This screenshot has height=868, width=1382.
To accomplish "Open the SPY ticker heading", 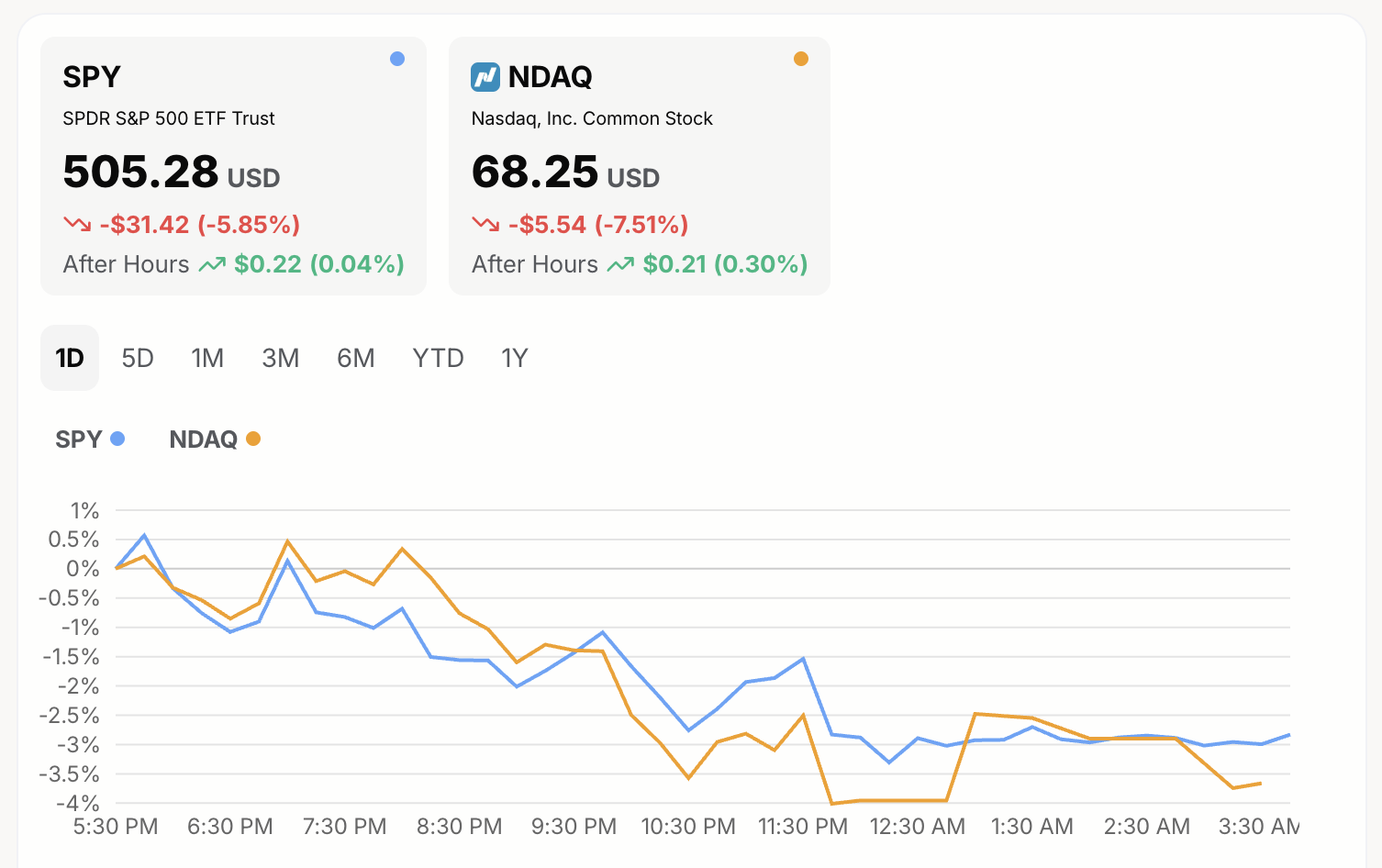I will (92, 77).
